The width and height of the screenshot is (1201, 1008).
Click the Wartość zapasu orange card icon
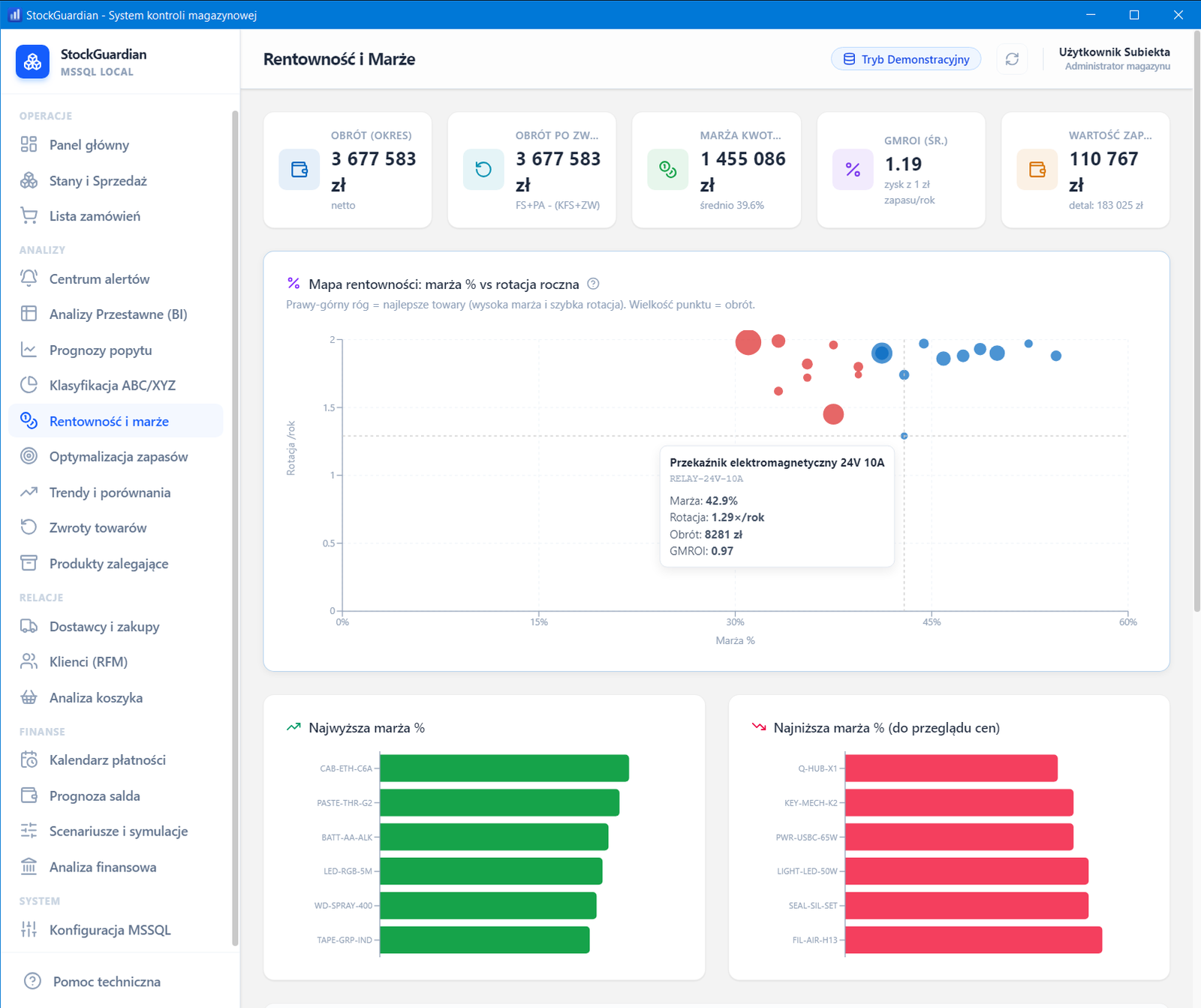pos(1037,170)
